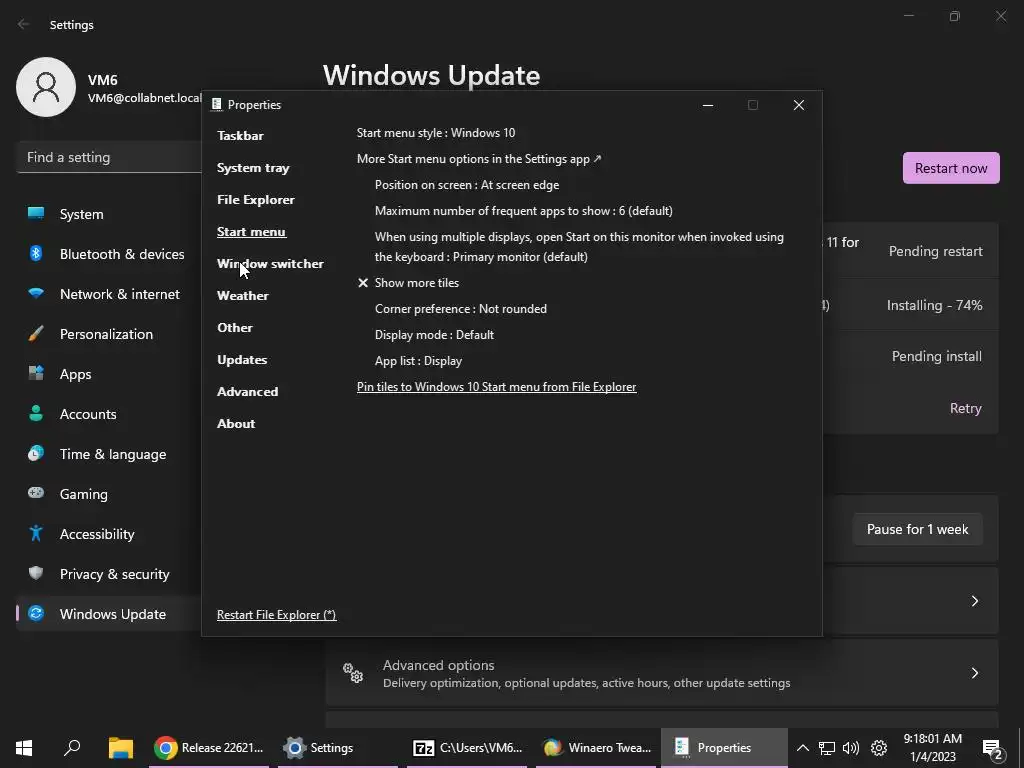This screenshot has height=768, width=1024.
Task: Go back using the Settings back arrow
Action: [x=24, y=24]
